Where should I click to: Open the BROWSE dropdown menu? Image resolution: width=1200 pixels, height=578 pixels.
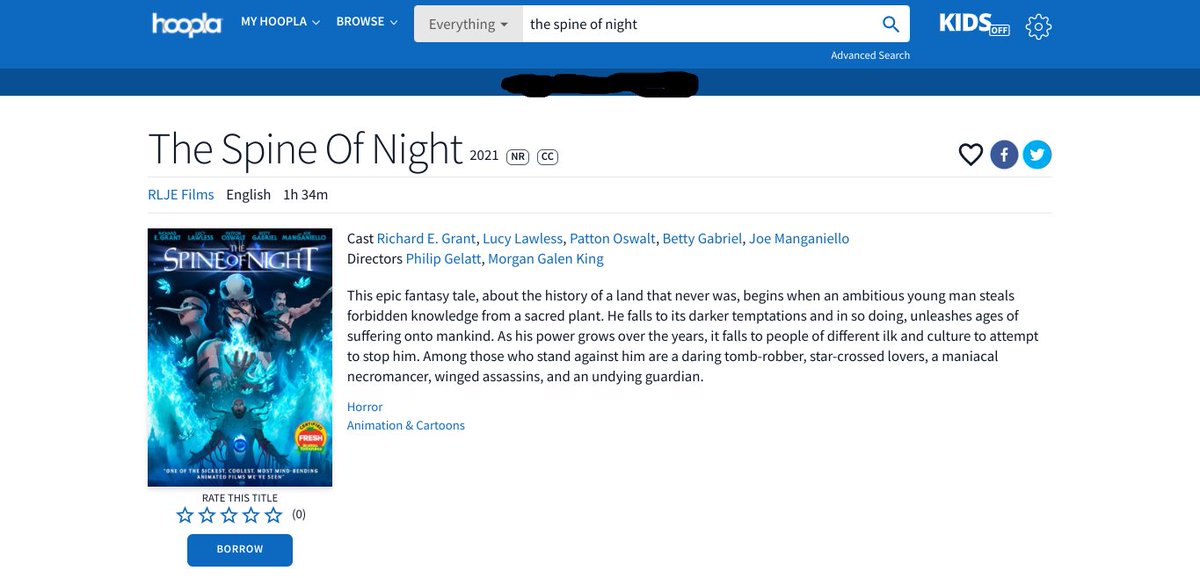tap(367, 22)
